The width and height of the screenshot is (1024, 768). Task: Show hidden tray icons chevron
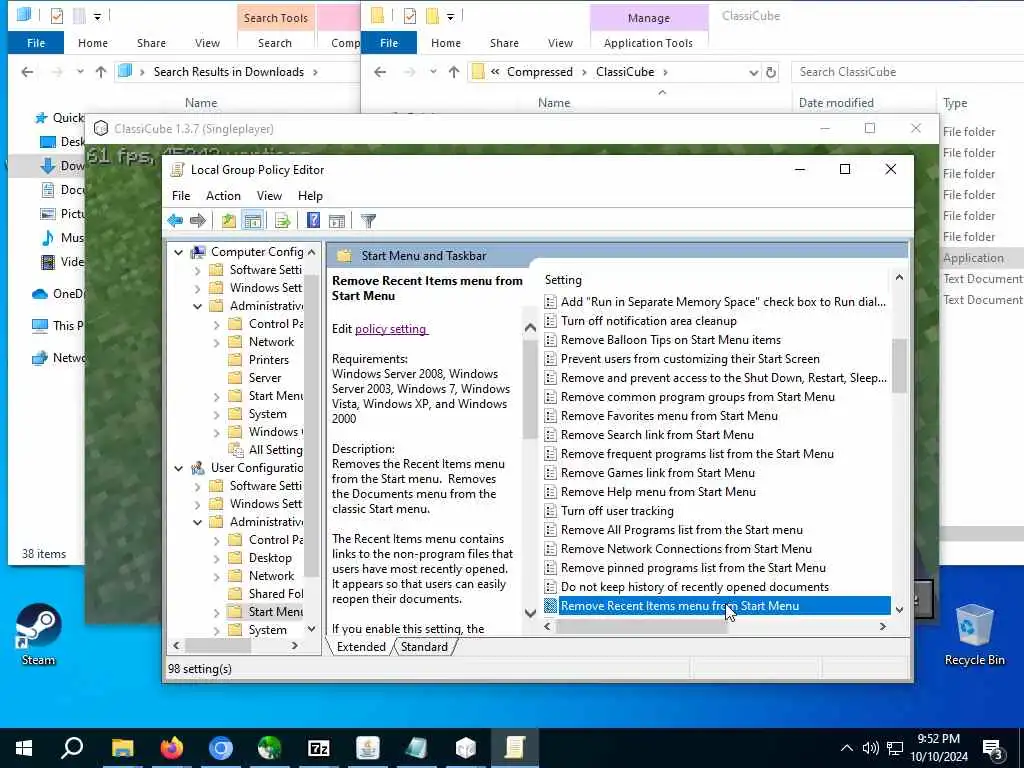click(846, 748)
